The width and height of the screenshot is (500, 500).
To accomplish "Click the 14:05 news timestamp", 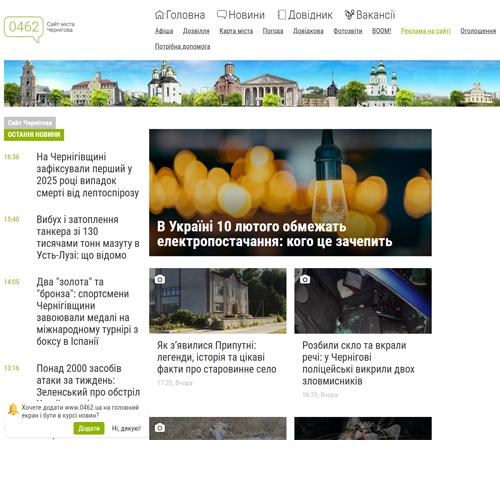I will pos(12,282).
